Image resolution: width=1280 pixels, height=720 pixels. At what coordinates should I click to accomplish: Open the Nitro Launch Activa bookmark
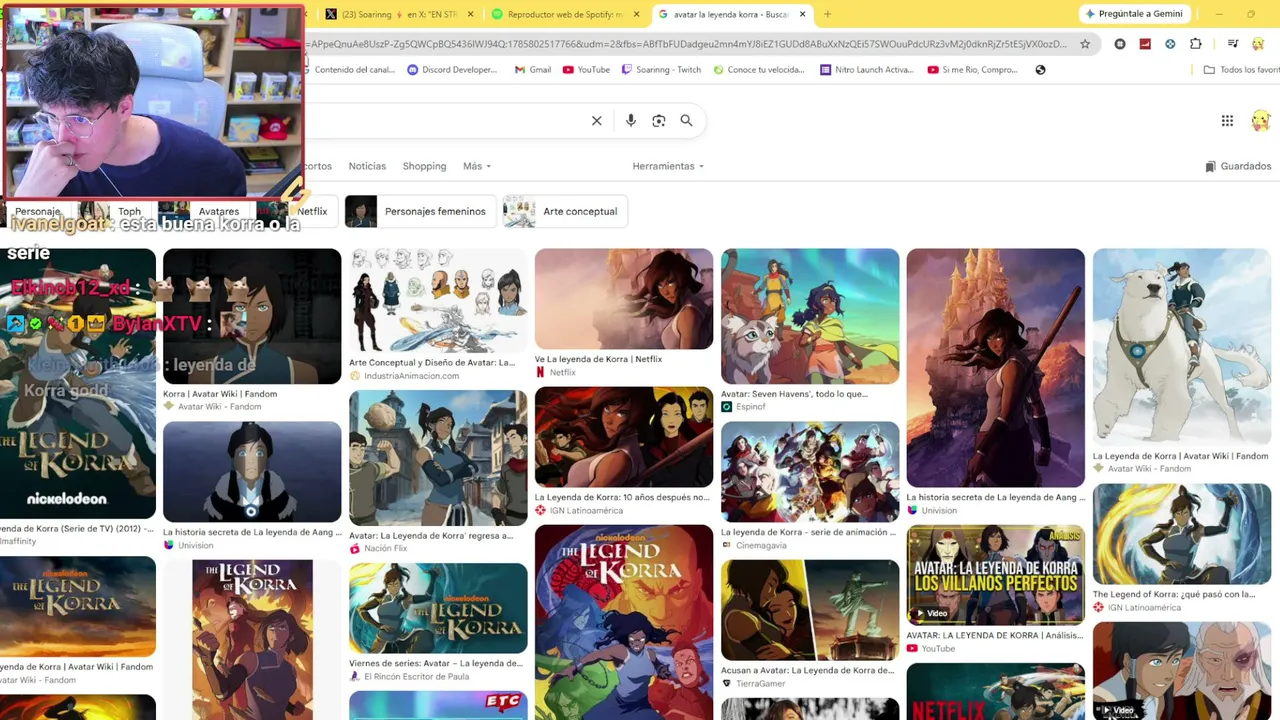pos(866,70)
